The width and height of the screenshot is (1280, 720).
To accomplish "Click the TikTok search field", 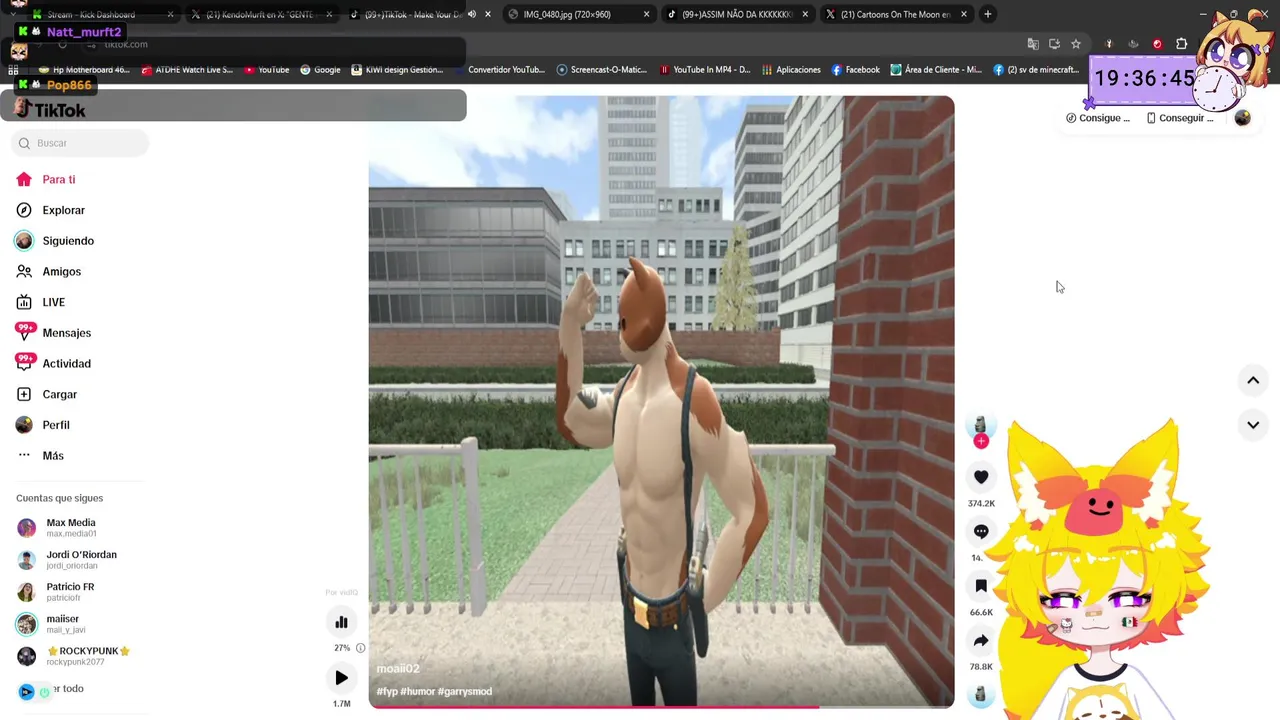I will 80,143.
